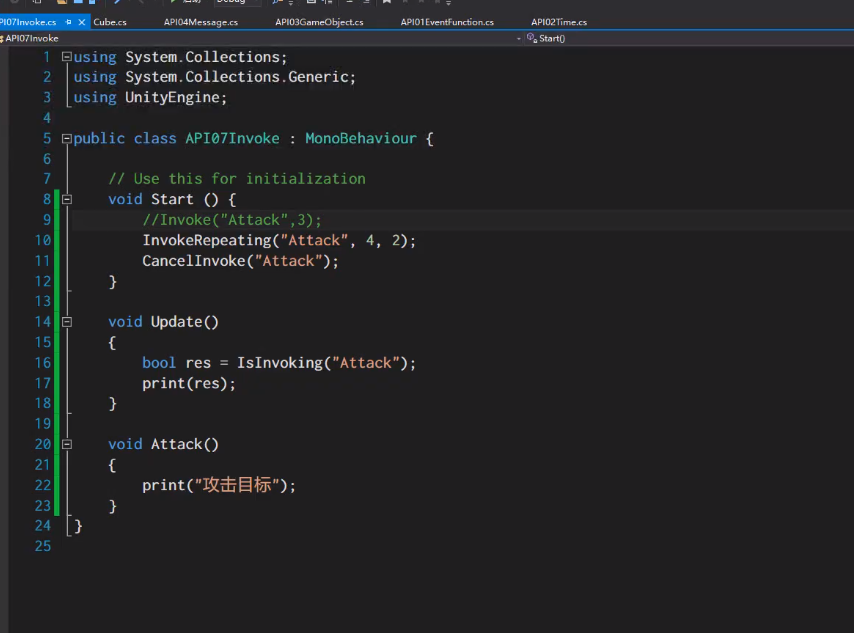Click the API07Invoke class name in code
The width and height of the screenshot is (854, 633).
(232, 138)
